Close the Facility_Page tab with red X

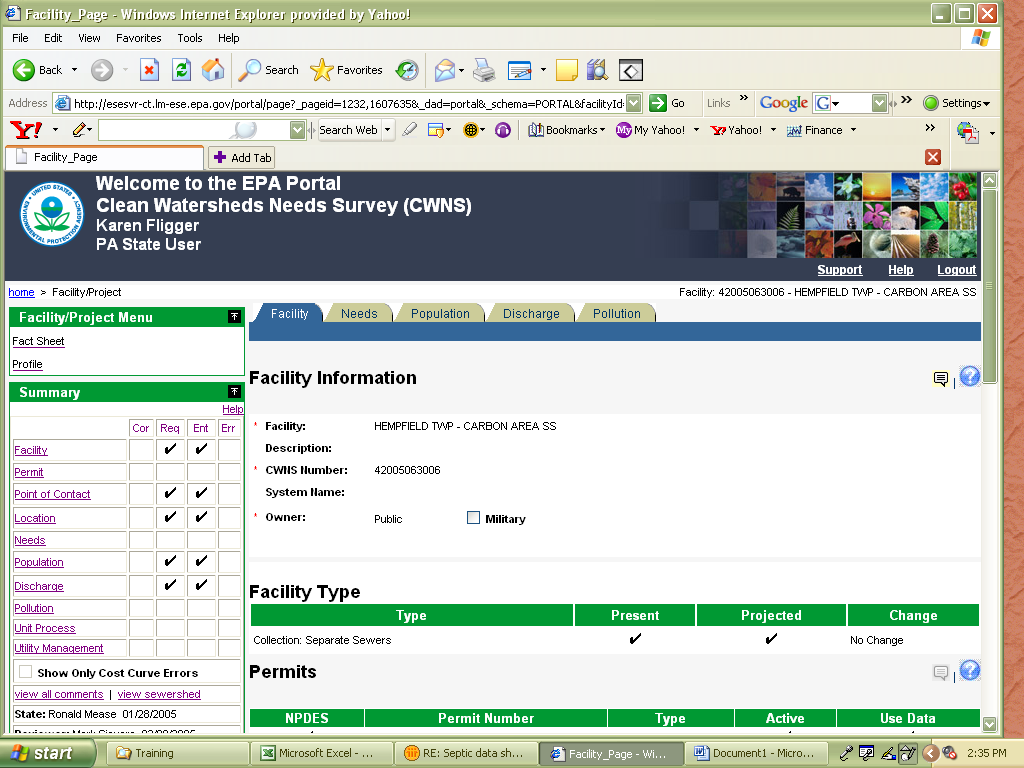[x=933, y=157]
